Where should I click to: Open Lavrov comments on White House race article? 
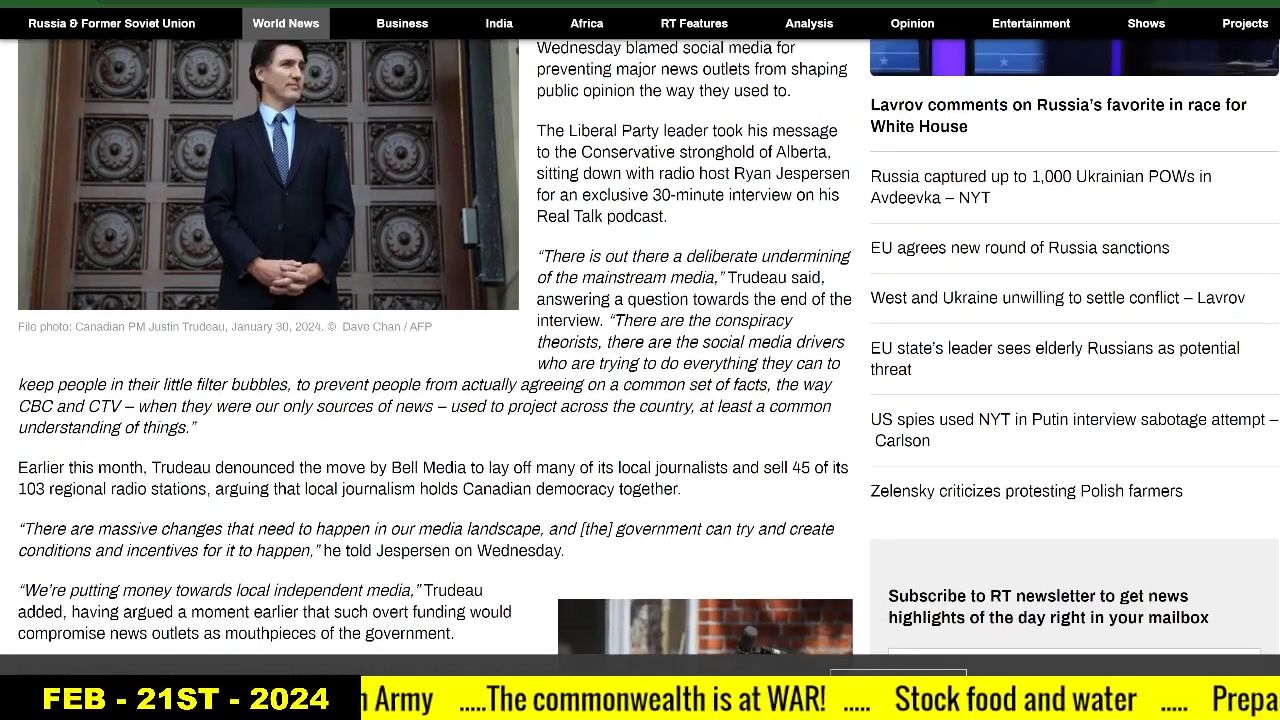coord(1058,115)
